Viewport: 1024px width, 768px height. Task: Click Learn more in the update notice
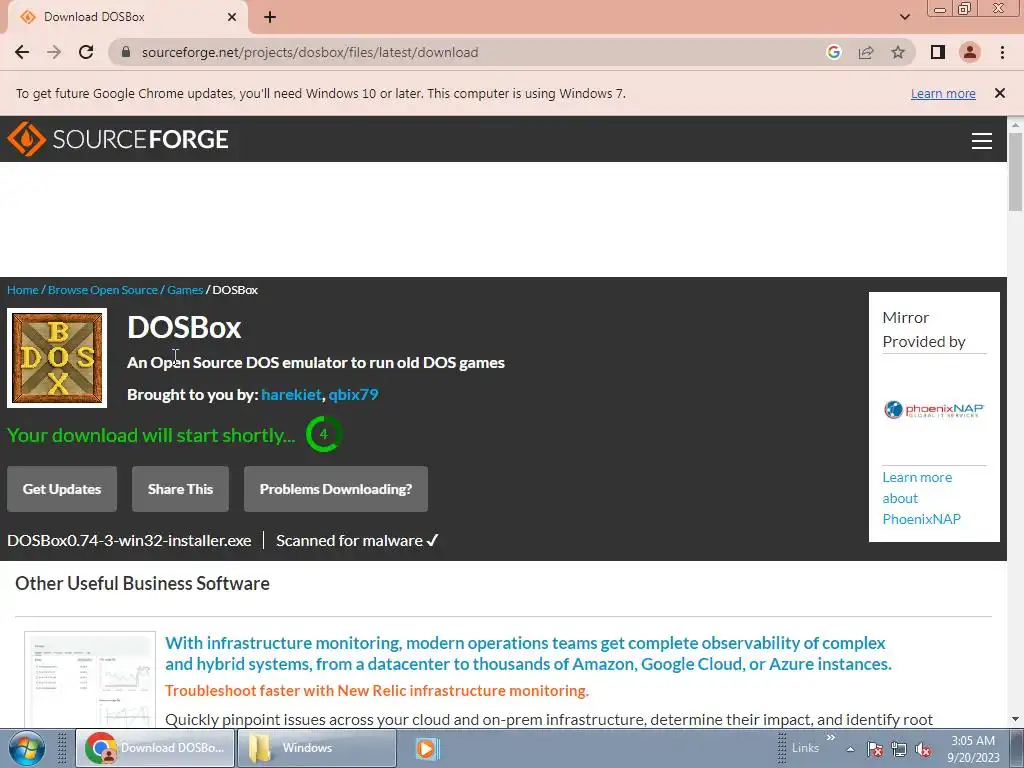(x=943, y=93)
